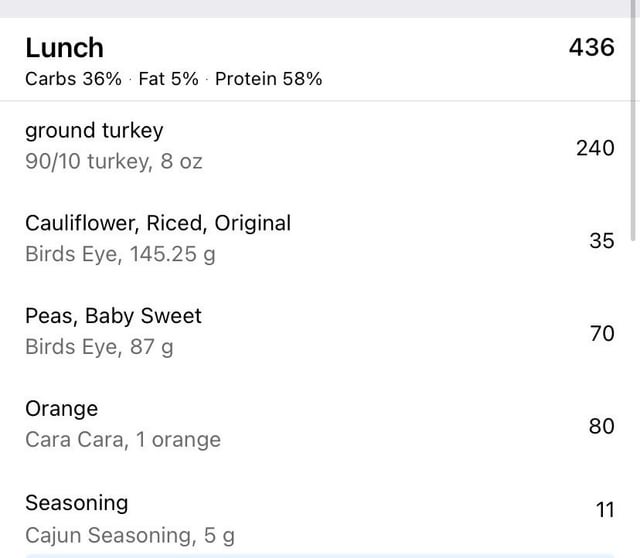The image size is (640, 558).
Task: Select the Protein 58% macro label
Action: 268,79
